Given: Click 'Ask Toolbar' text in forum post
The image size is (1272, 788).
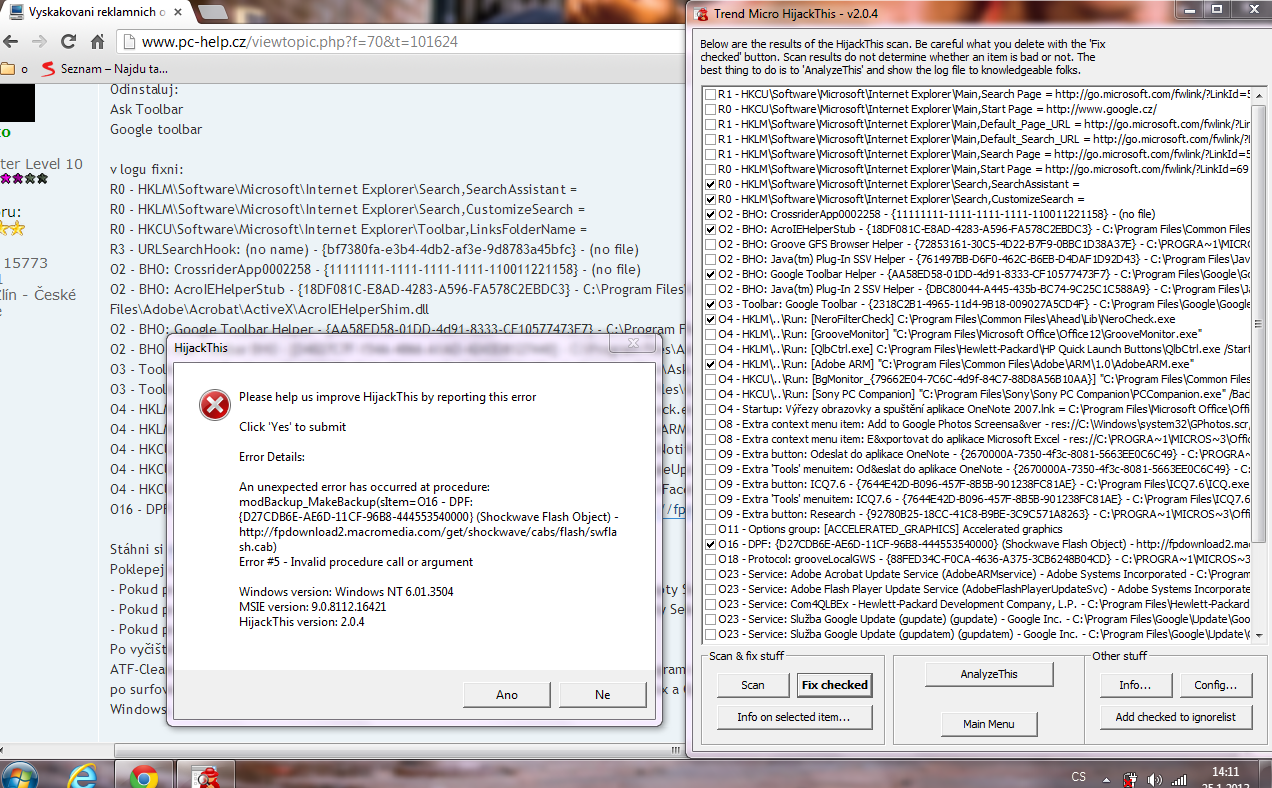Looking at the screenshot, I should click(x=147, y=109).
